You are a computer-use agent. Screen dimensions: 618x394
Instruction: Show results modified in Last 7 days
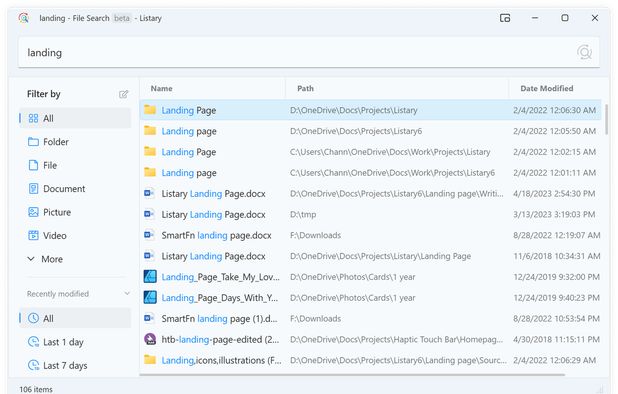tap(75, 365)
